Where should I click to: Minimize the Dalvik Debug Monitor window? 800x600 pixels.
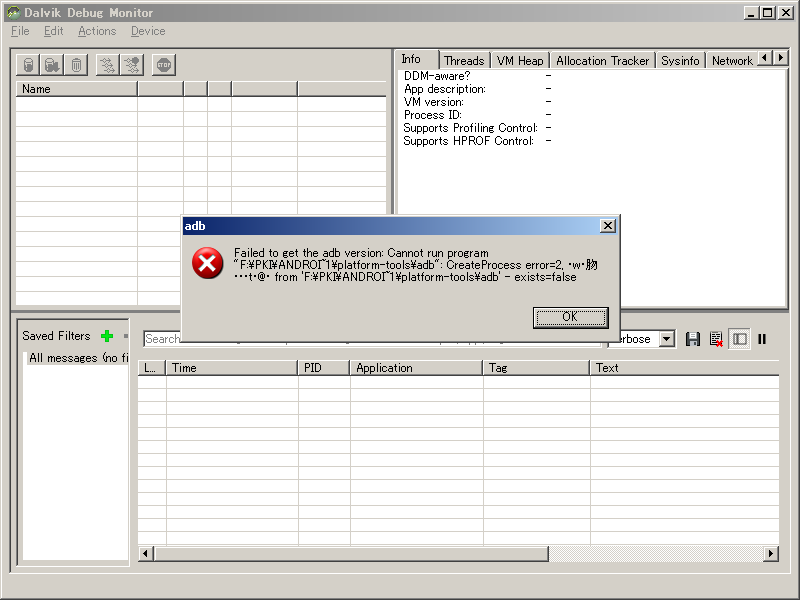(751, 13)
